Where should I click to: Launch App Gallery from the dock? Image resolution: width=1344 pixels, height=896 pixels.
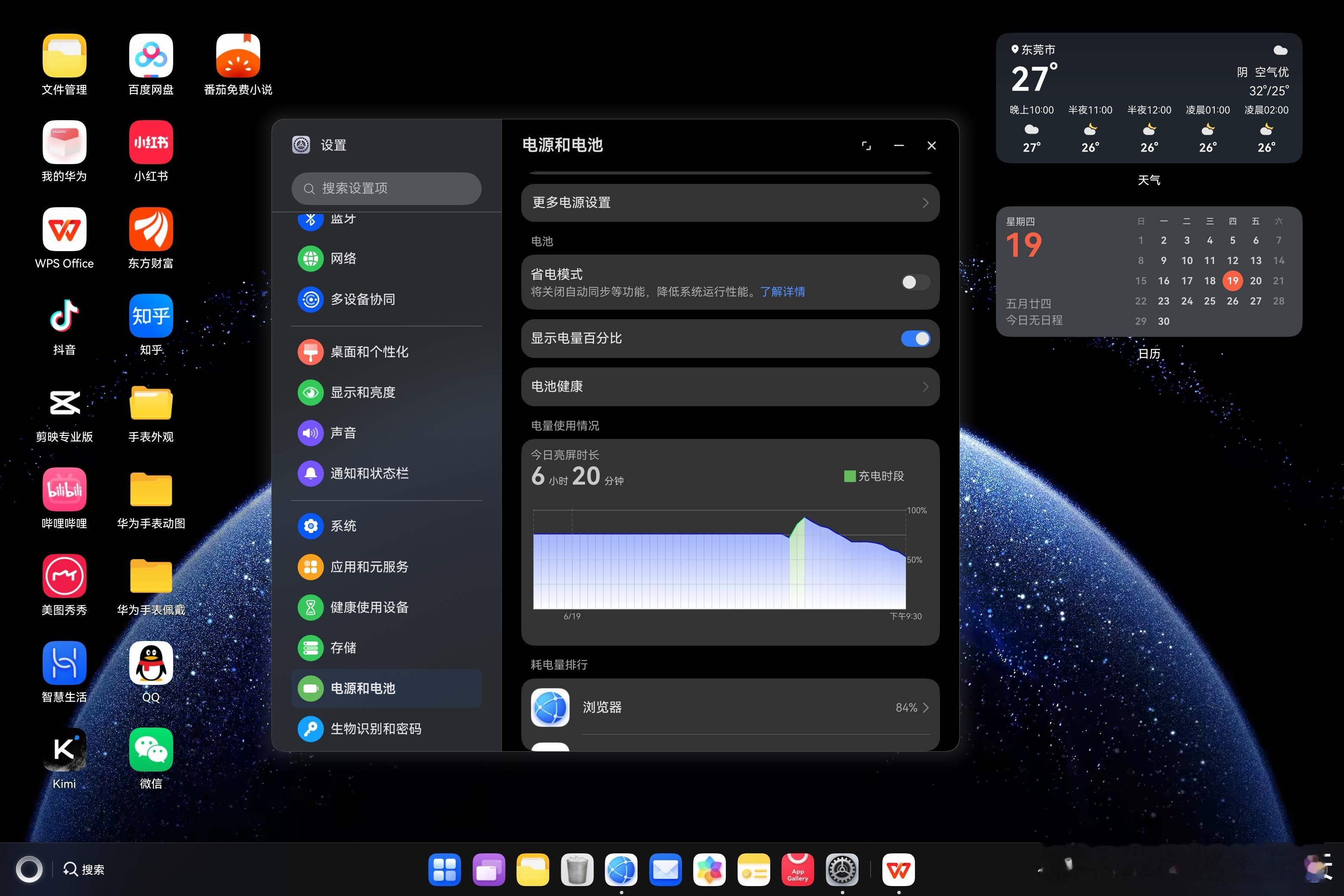(x=798, y=870)
